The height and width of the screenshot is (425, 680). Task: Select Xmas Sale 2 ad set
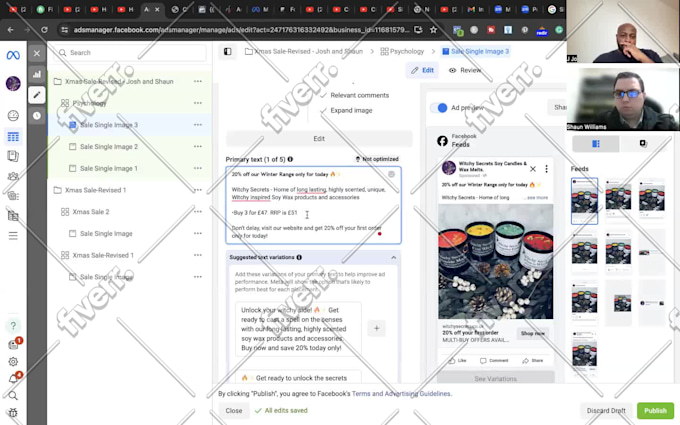point(91,212)
